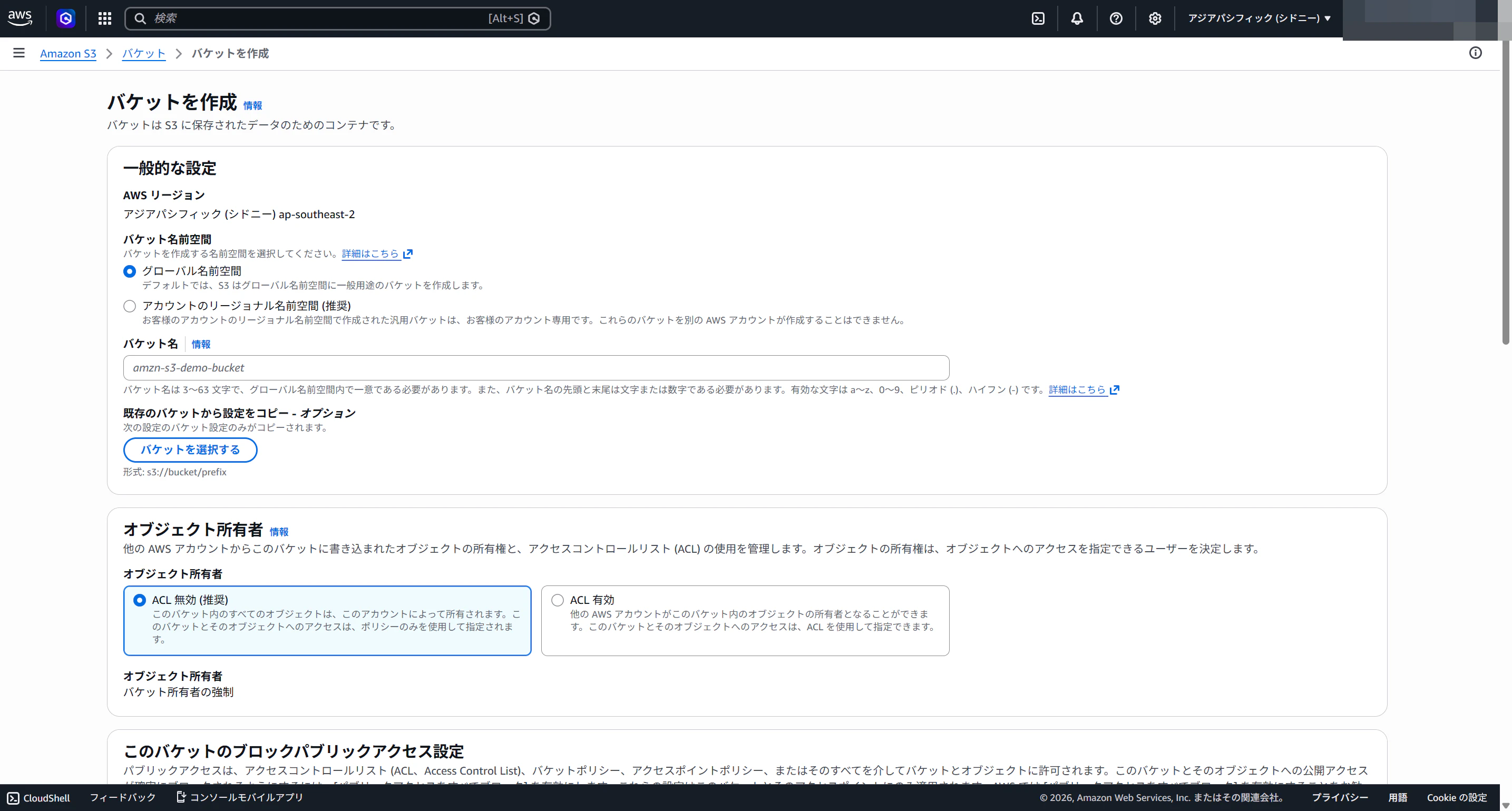
Task: Click 形式: s3://bucket/prefix text
Action: [x=174, y=472]
